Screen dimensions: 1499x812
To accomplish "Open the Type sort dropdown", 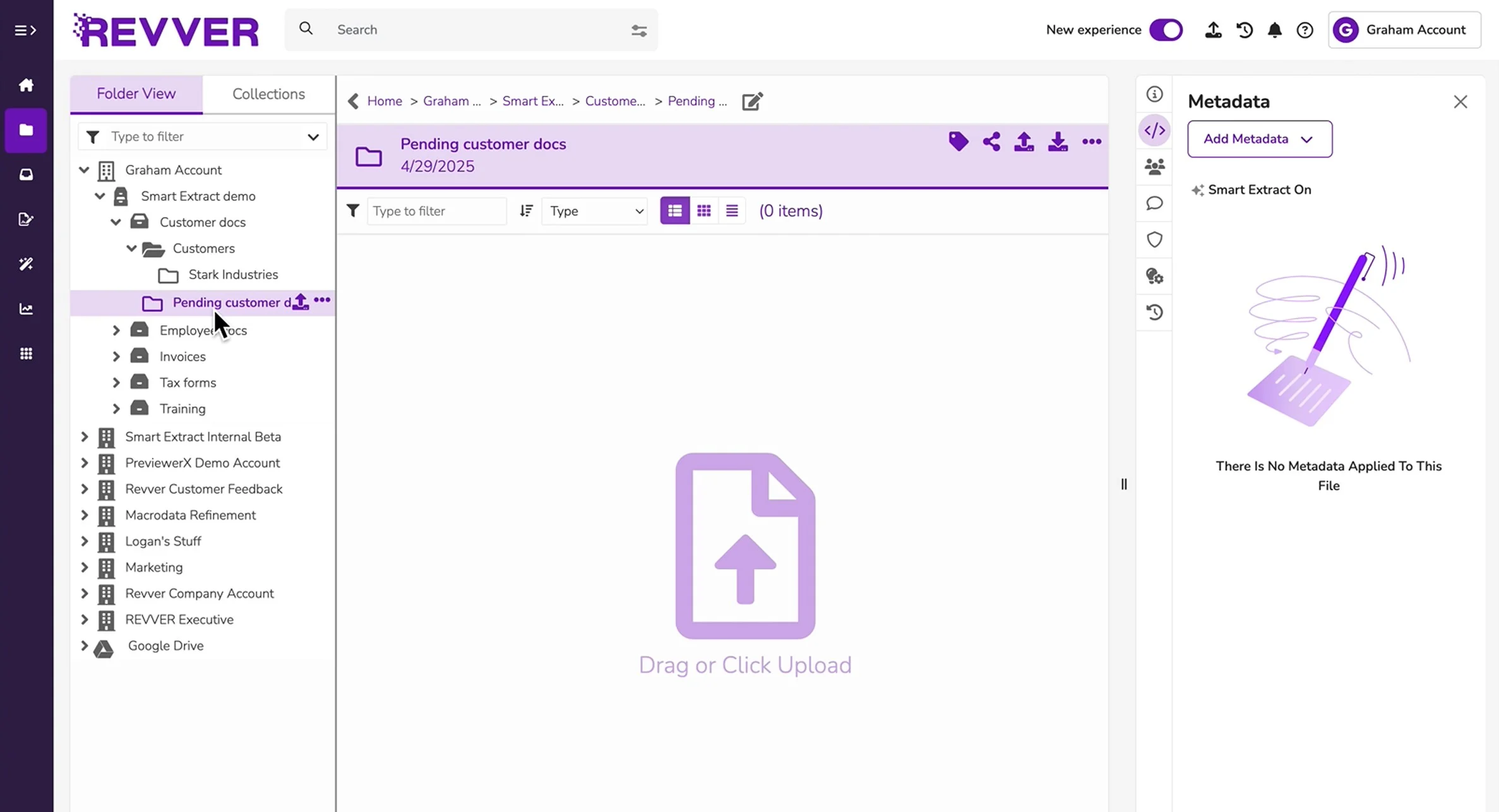I will point(595,211).
